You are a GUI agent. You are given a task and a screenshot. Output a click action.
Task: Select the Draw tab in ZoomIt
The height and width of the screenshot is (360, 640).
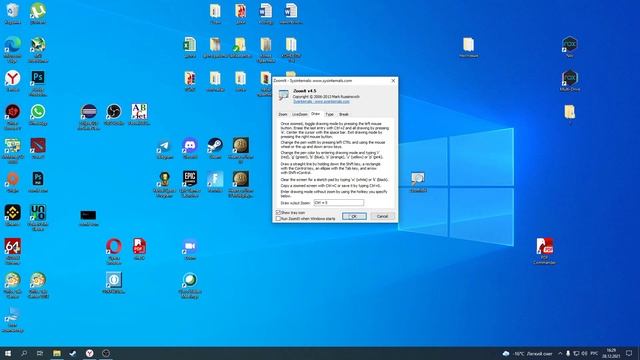[316, 114]
